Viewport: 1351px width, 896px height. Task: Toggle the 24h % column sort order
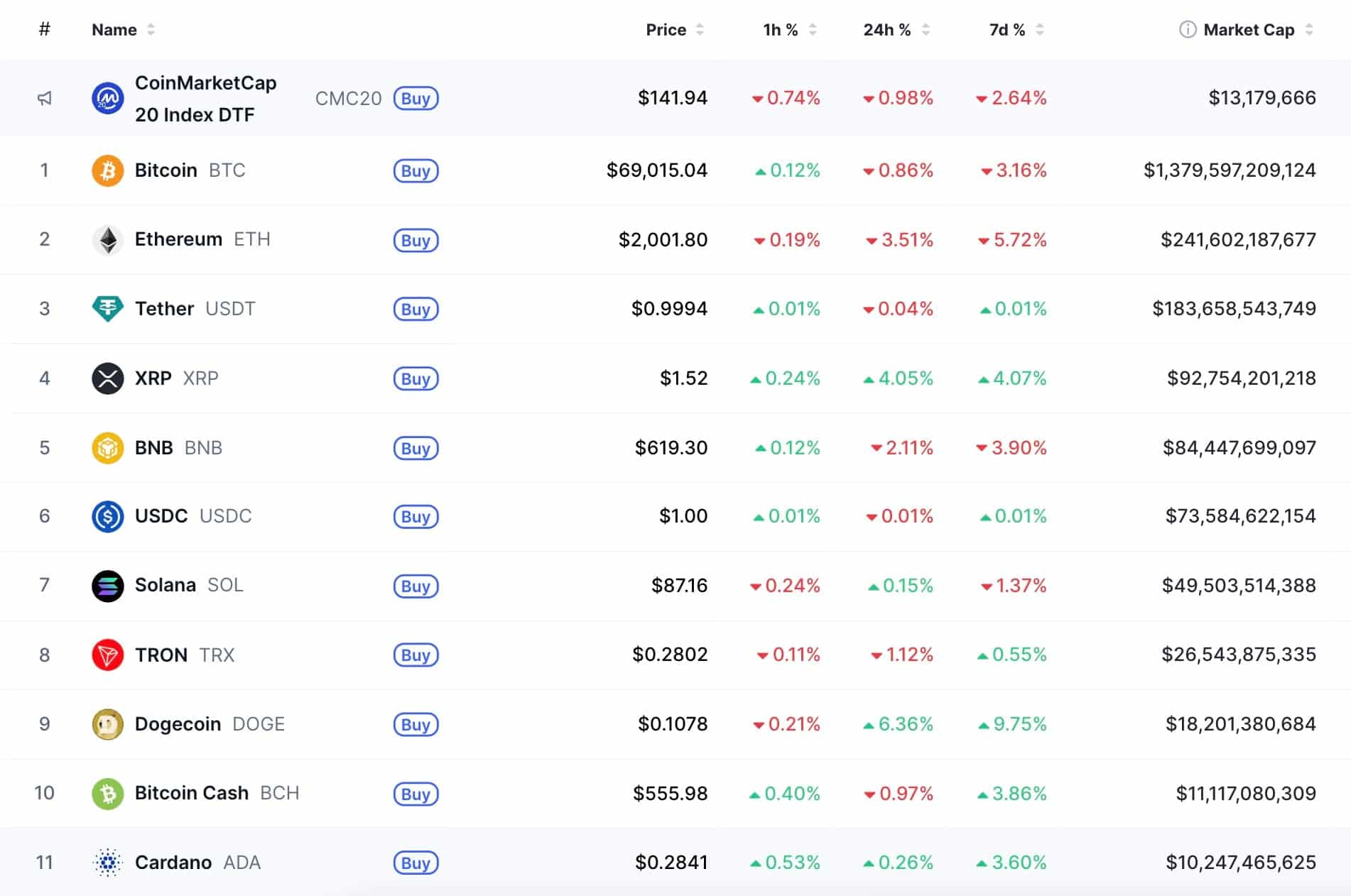(x=925, y=30)
